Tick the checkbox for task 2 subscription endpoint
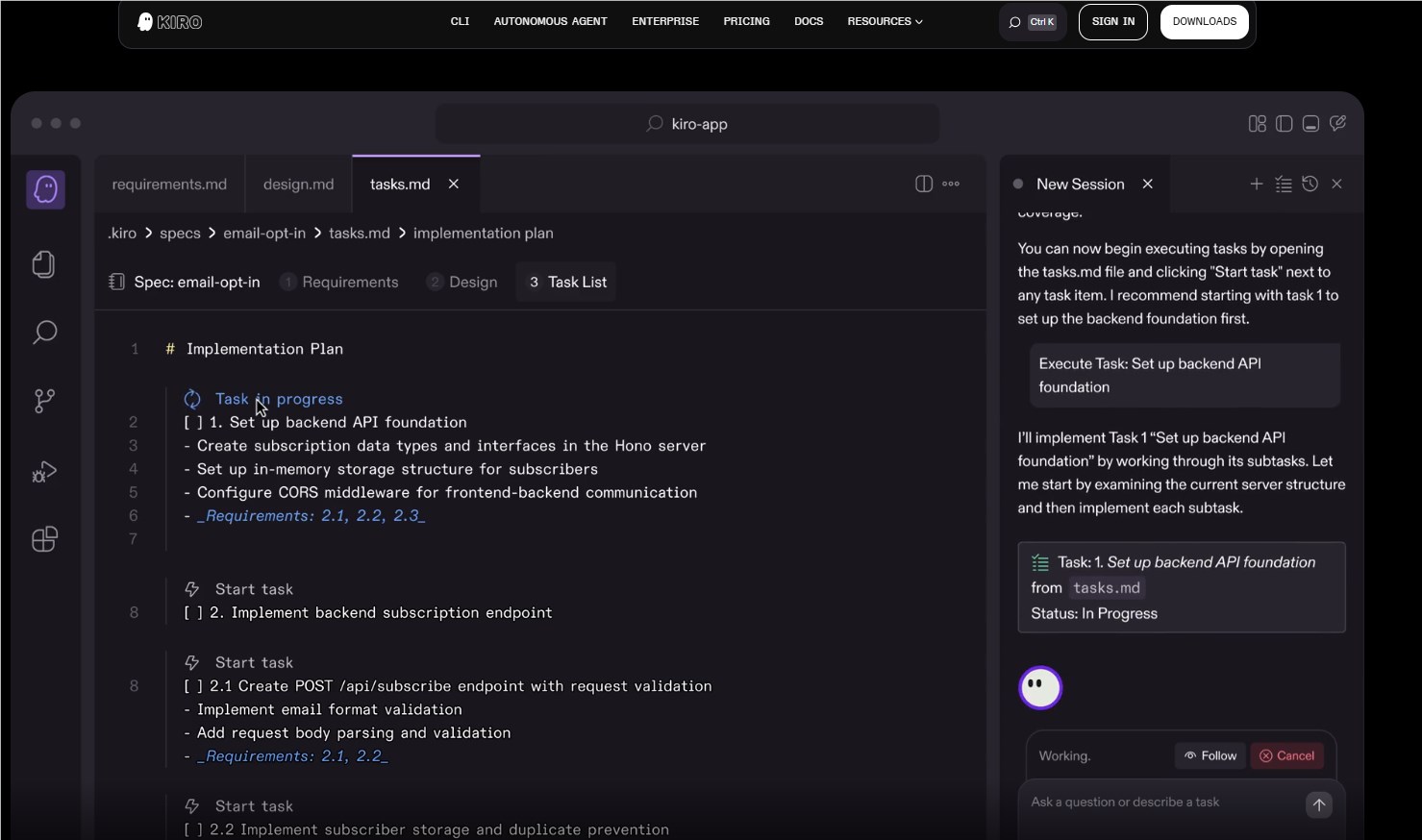Viewport: 1422px width, 840px height. [193, 613]
